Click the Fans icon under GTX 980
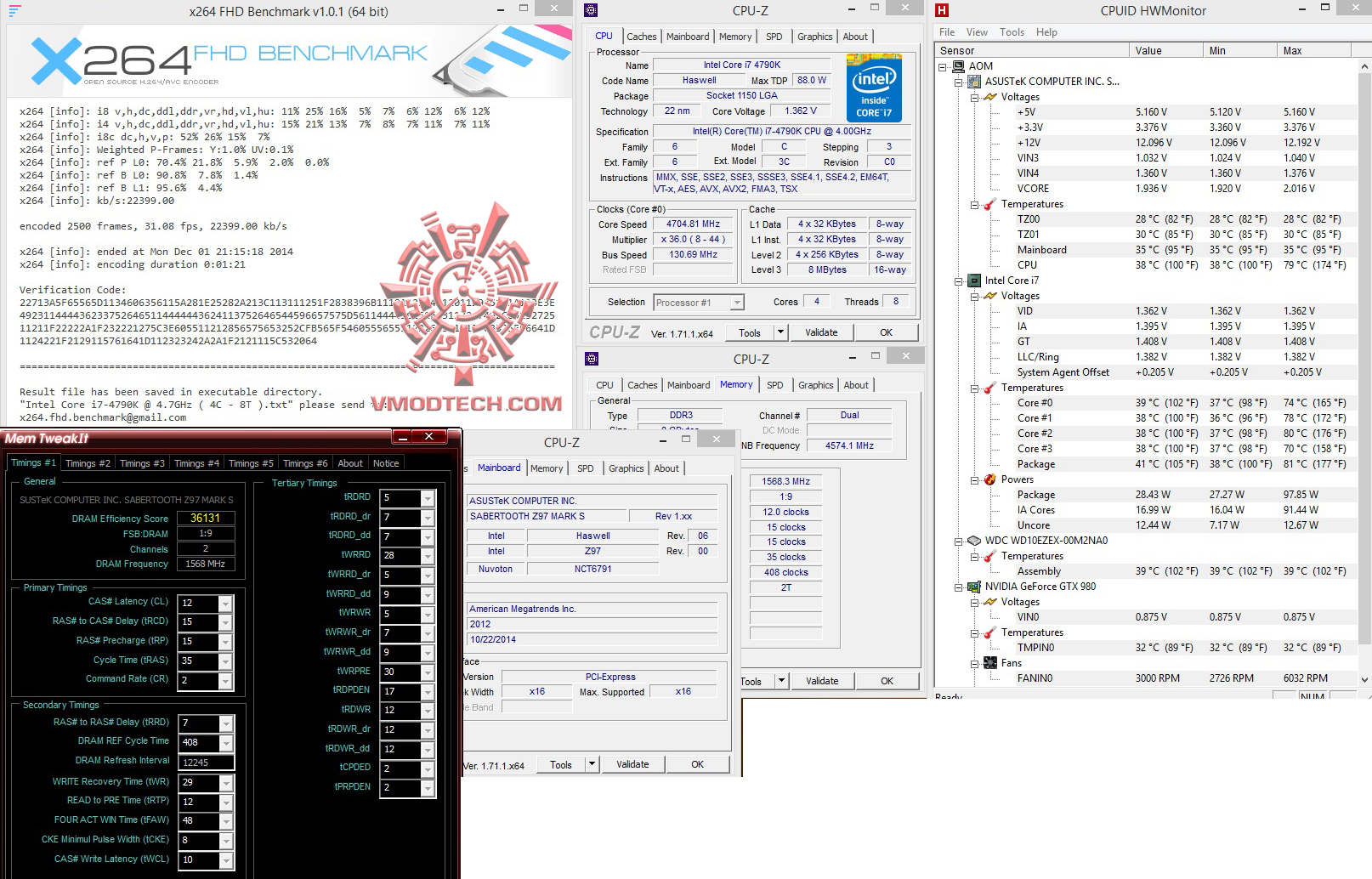Image resolution: width=1372 pixels, height=879 pixels. [989, 663]
